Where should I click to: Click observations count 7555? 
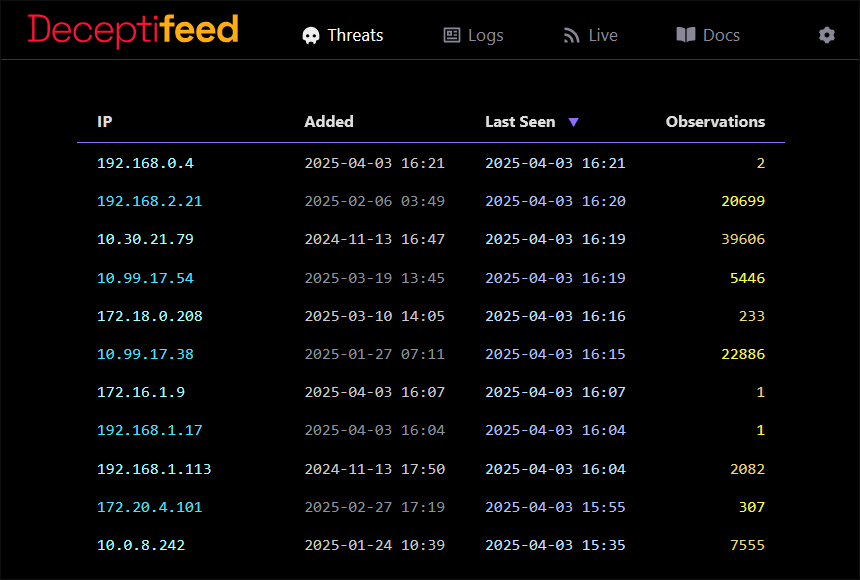747,545
